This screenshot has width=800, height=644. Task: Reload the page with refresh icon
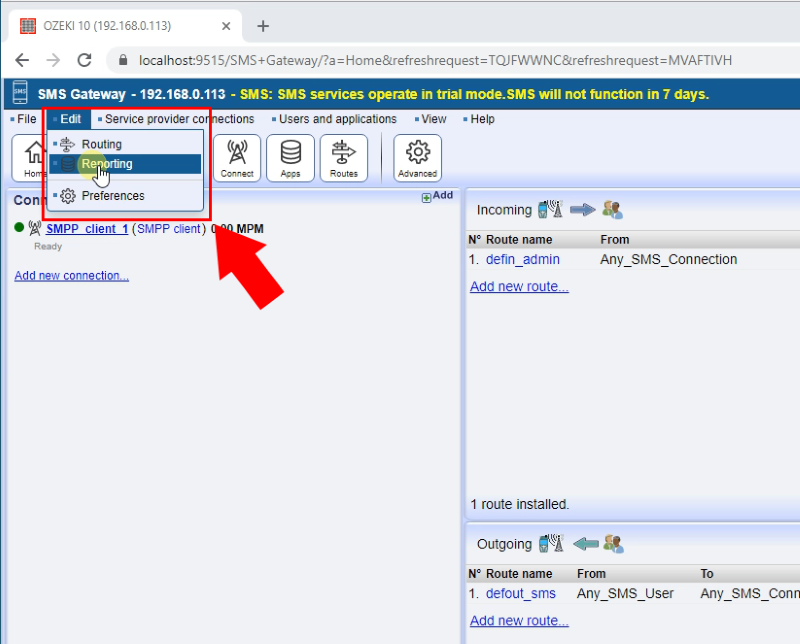[84, 60]
